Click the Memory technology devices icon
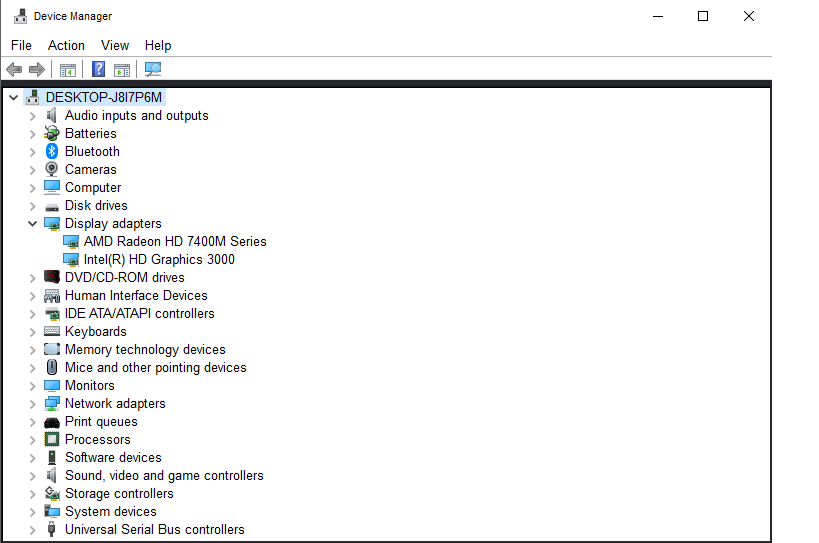Viewport: 819px width, 543px height. click(52, 349)
